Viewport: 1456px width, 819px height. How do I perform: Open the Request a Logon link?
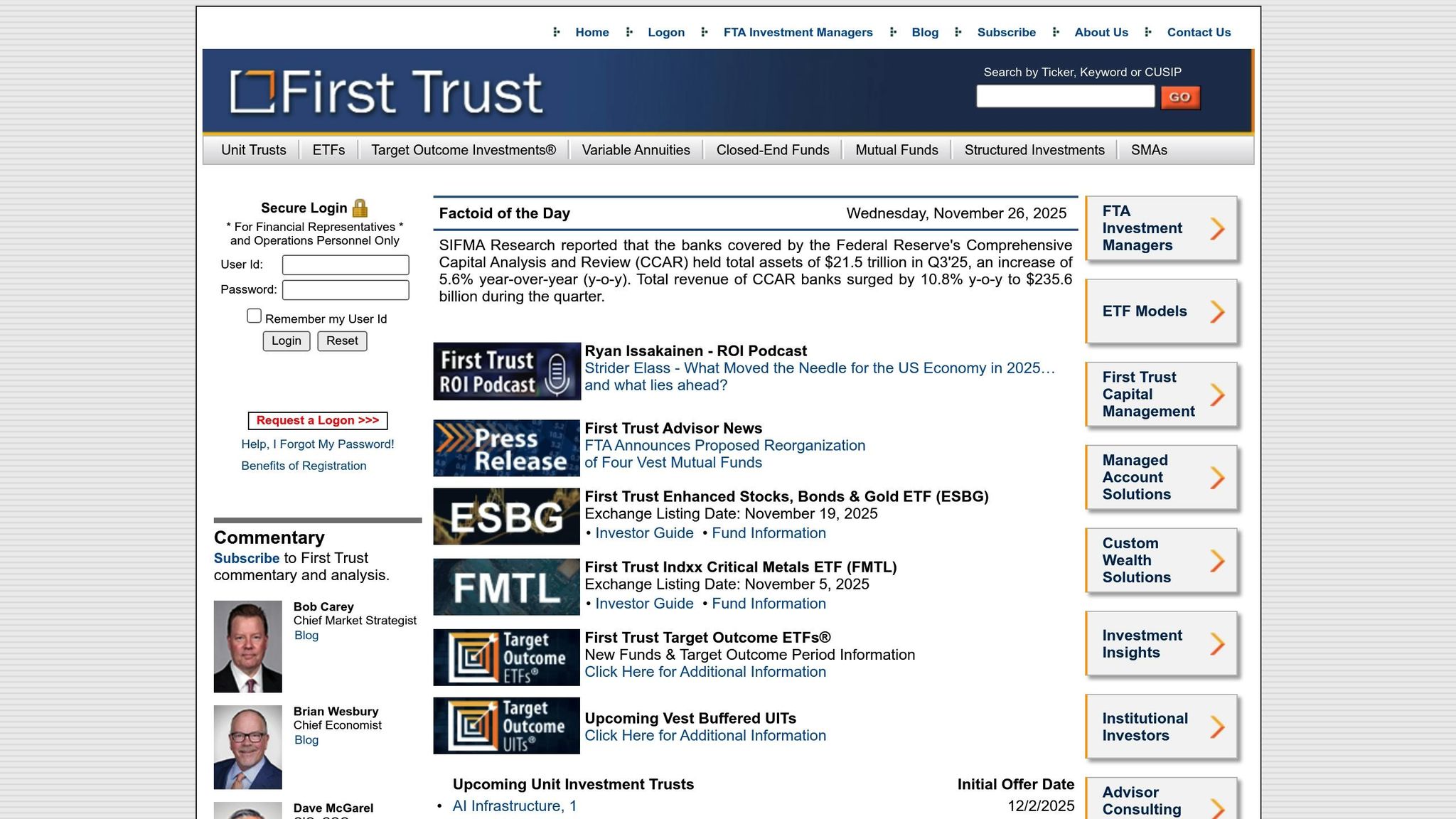(x=316, y=420)
